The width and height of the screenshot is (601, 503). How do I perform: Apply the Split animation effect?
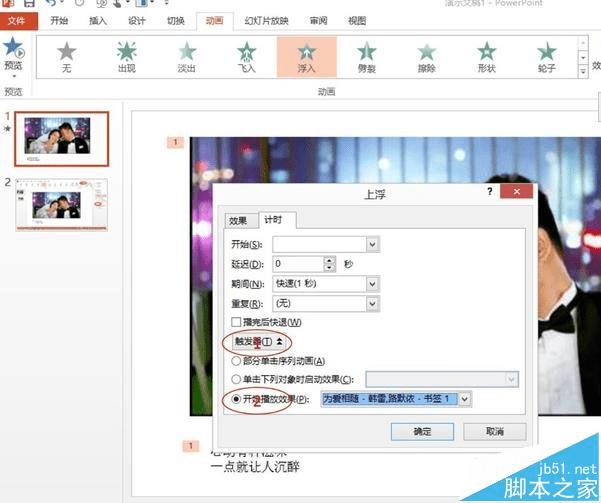pos(366,57)
